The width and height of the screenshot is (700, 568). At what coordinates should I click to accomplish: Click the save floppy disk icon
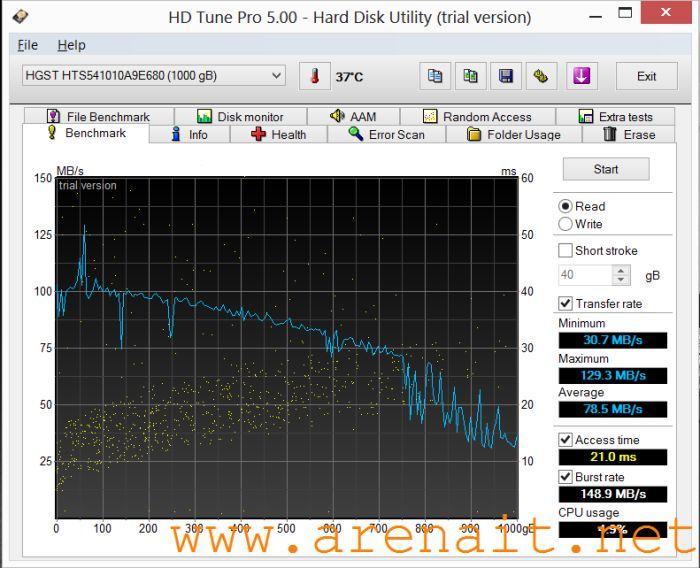coord(506,76)
